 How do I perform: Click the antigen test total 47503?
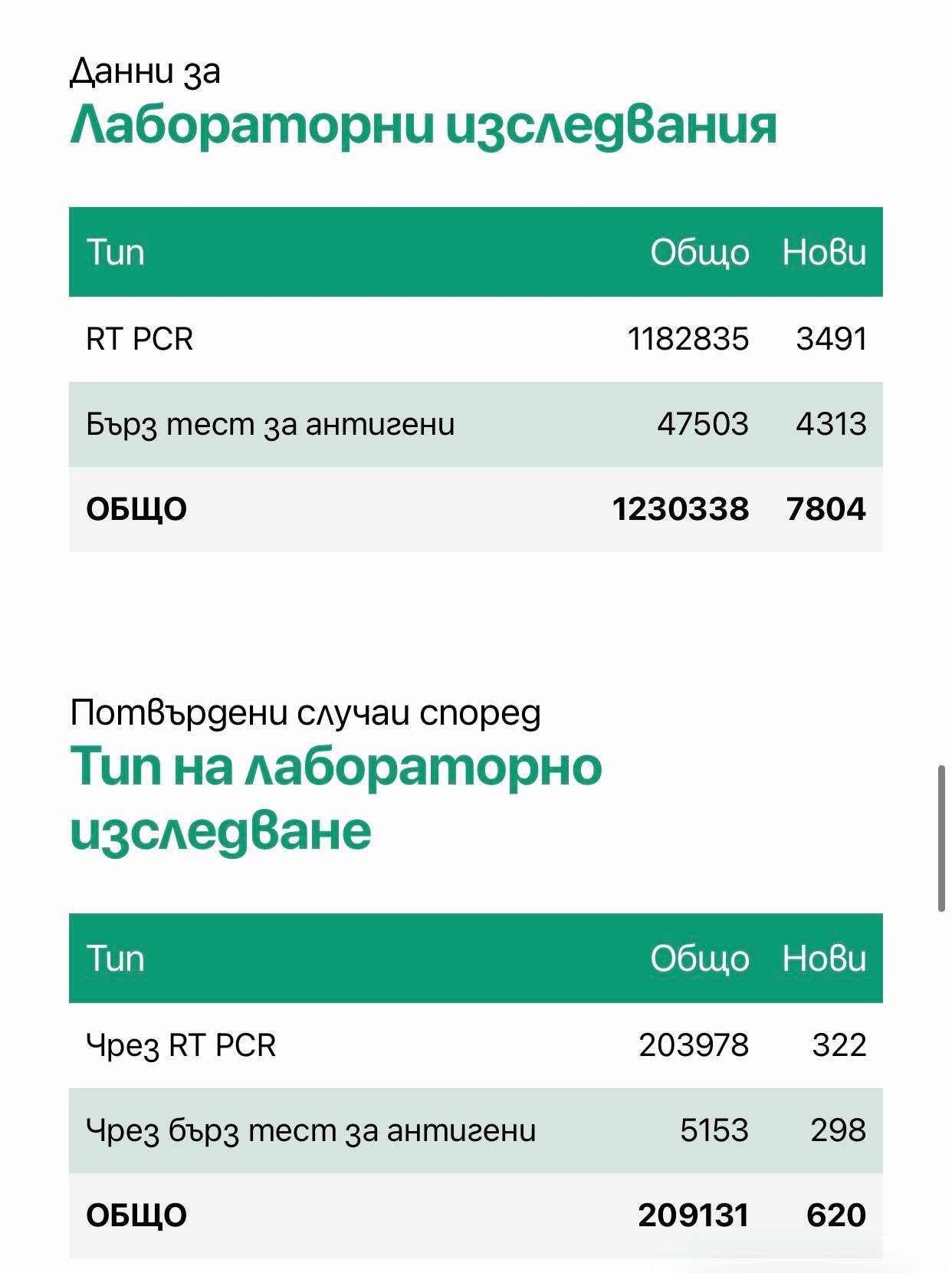coord(702,424)
